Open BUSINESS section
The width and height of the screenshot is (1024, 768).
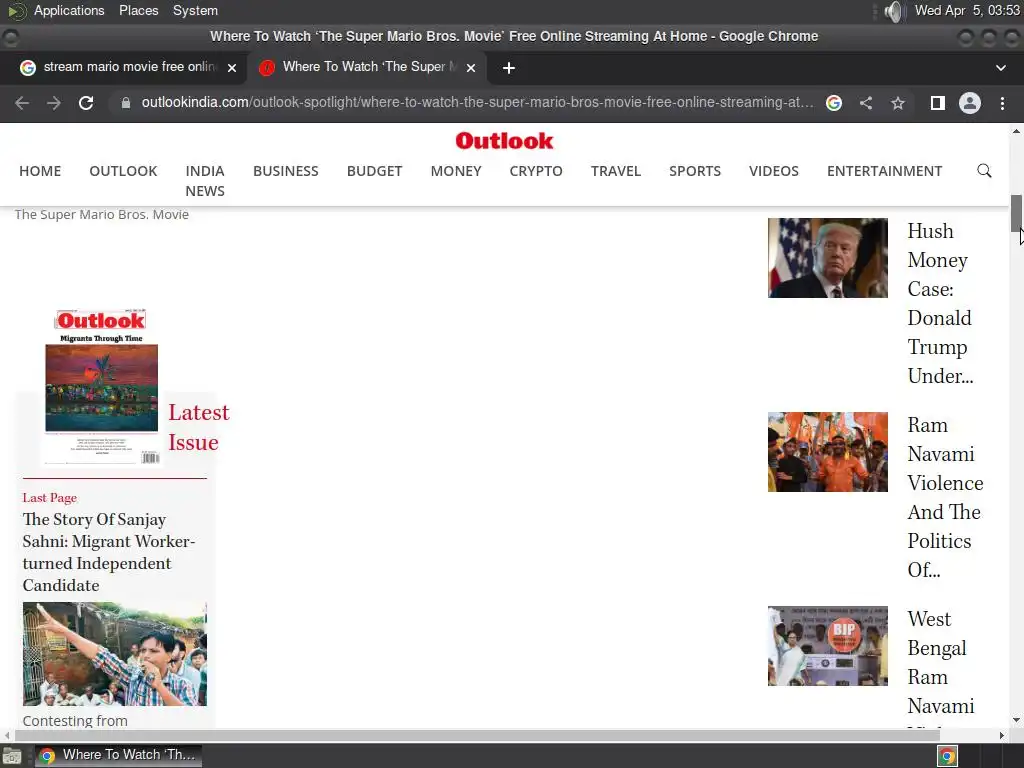(286, 171)
